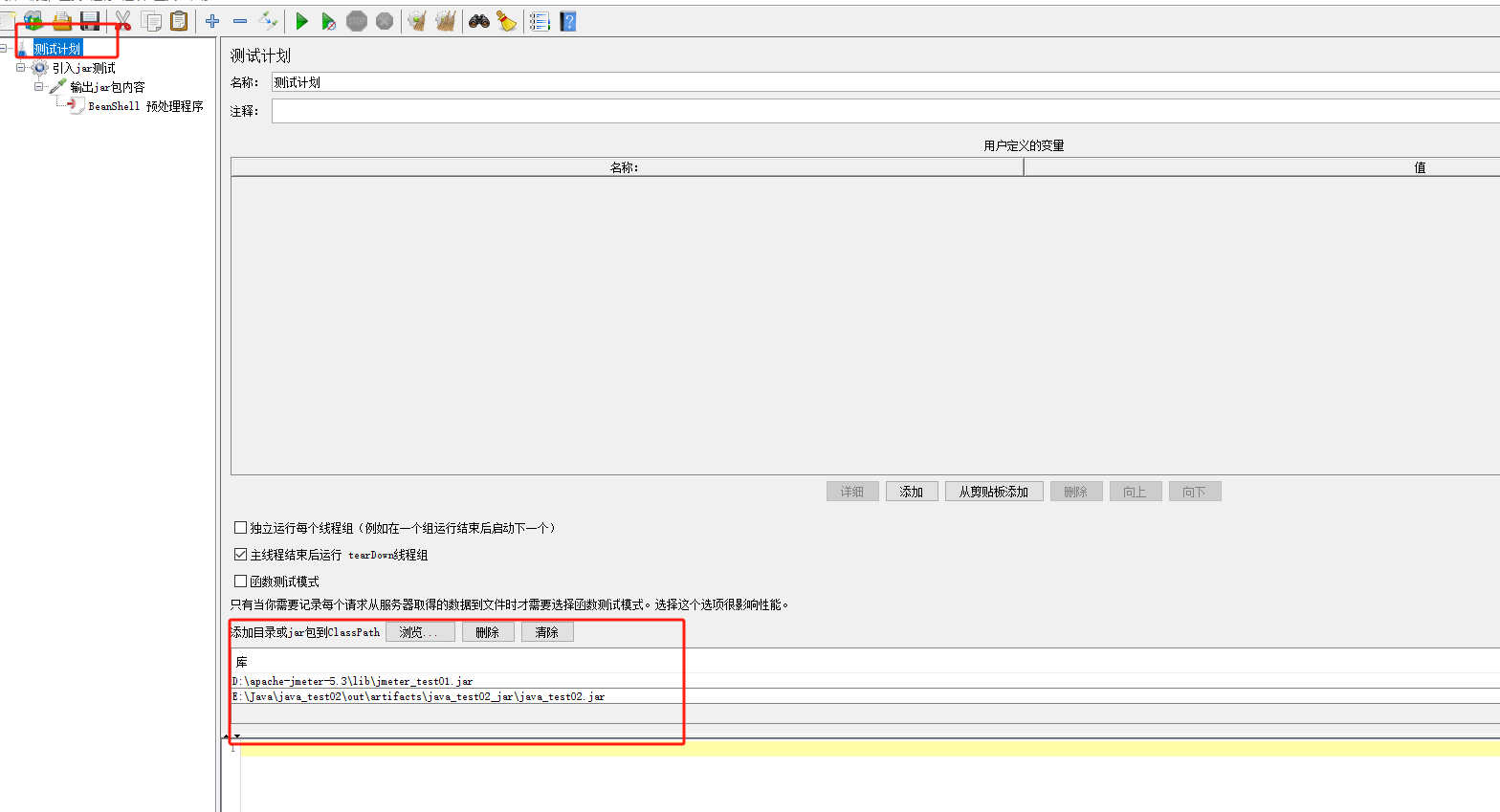
Task: Click the 库 library column header
Action: pyautogui.click(x=865, y=662)
